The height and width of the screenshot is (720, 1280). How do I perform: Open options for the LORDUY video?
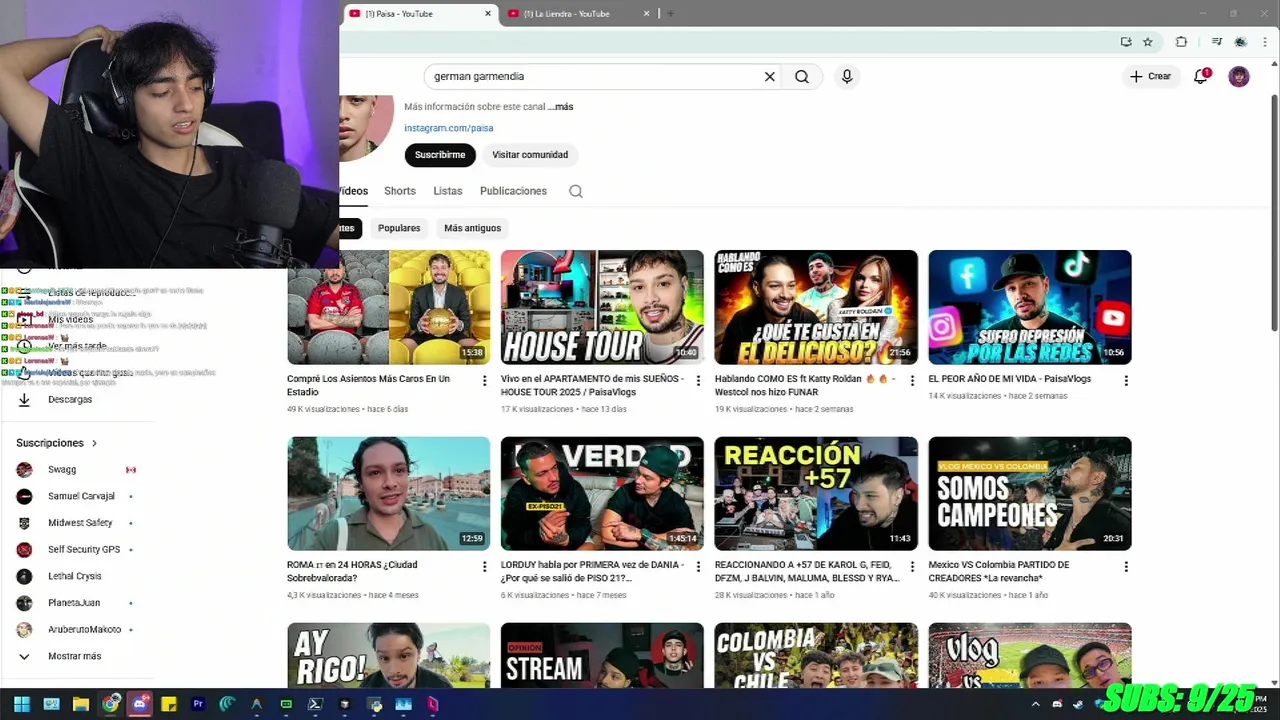pyautogui.click(x=698, y=567)
